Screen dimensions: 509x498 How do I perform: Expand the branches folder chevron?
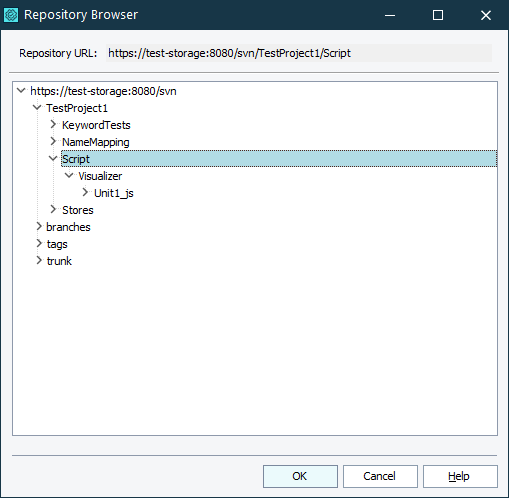pos(39,227)
